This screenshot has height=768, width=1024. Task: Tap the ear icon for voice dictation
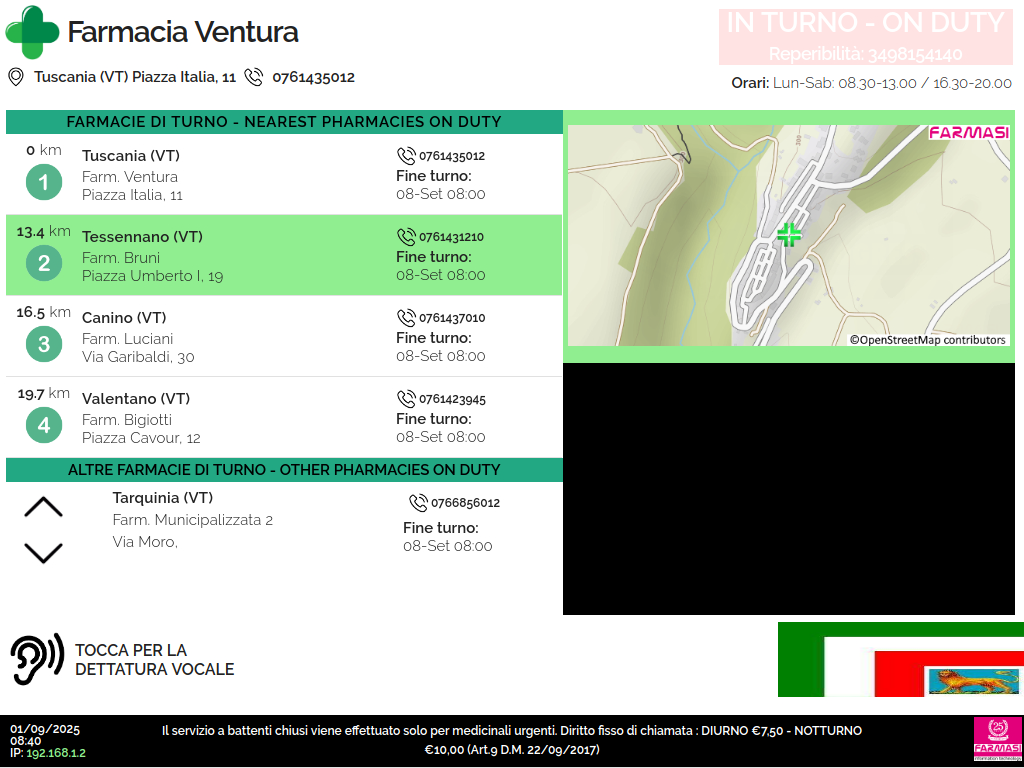point(37,659)
